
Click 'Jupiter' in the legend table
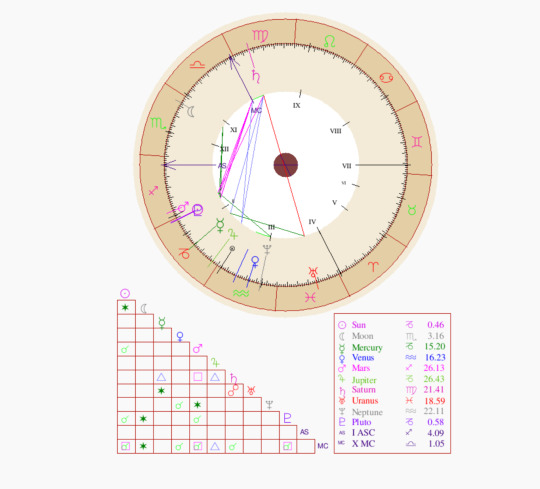tap(364, 380)
